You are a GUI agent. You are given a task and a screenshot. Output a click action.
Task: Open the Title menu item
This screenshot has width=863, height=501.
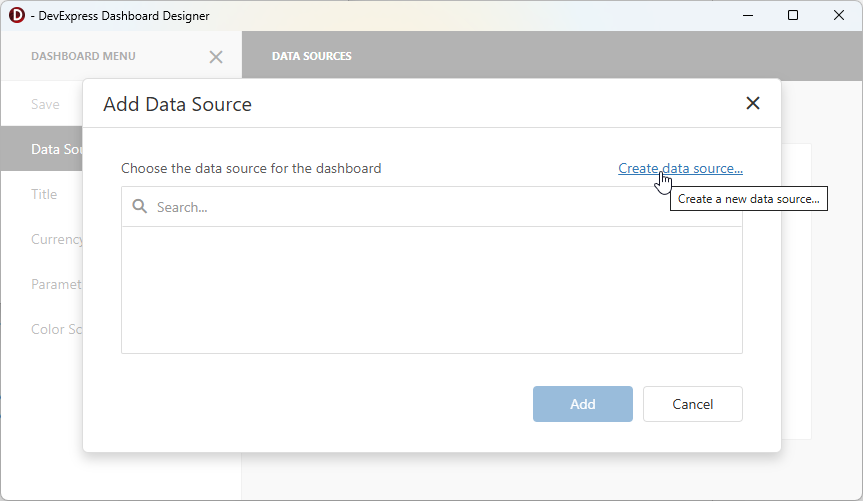point(44,194)
